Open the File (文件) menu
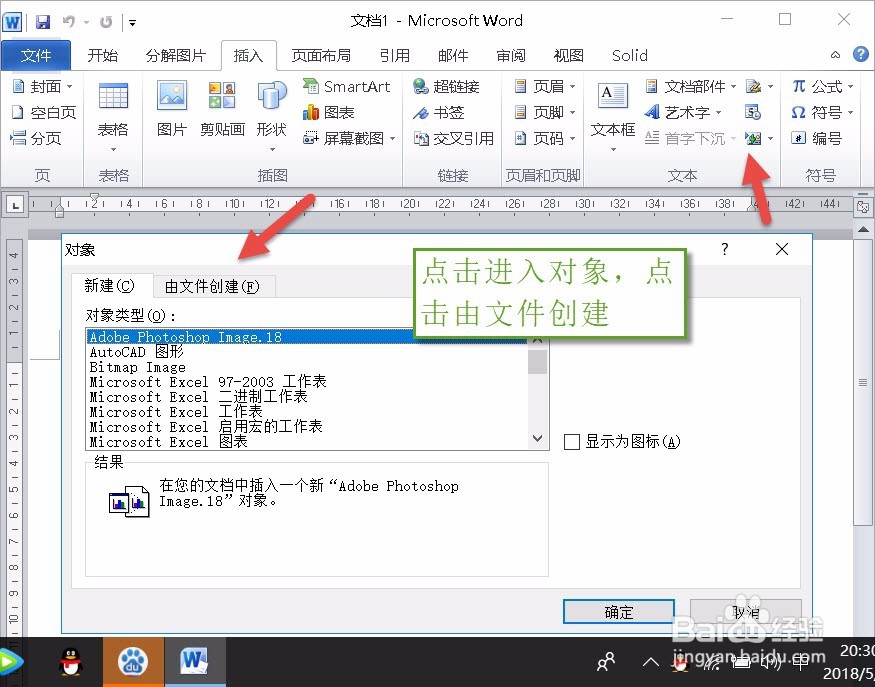Image resolution: width=875 pixels, height=687 pixels. 36,55
